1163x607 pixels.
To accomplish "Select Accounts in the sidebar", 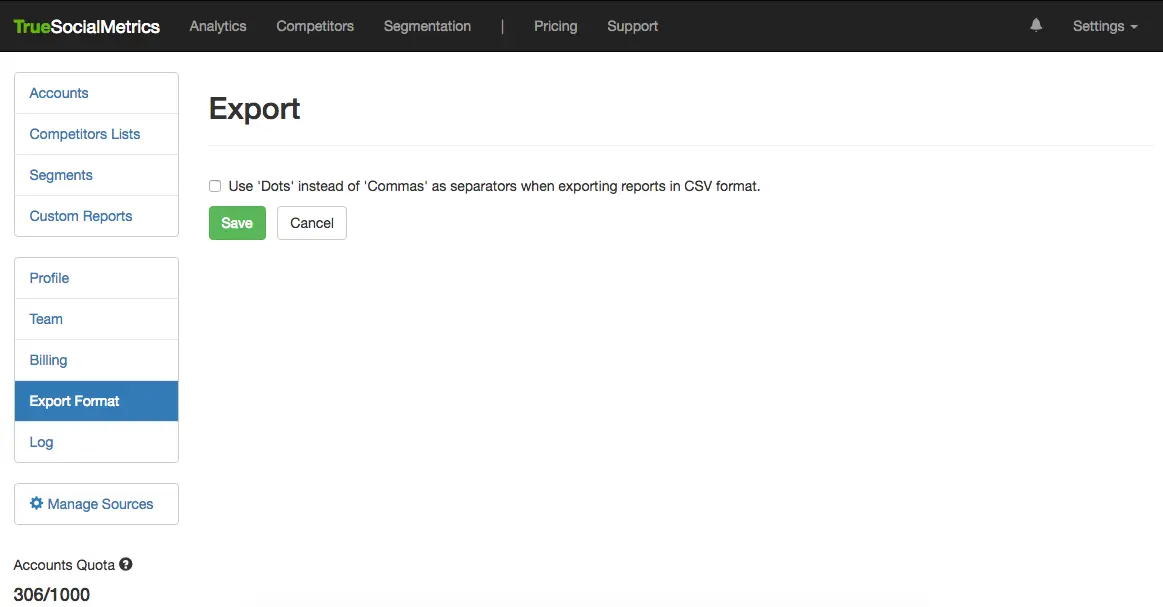I will tap(59, 93).
